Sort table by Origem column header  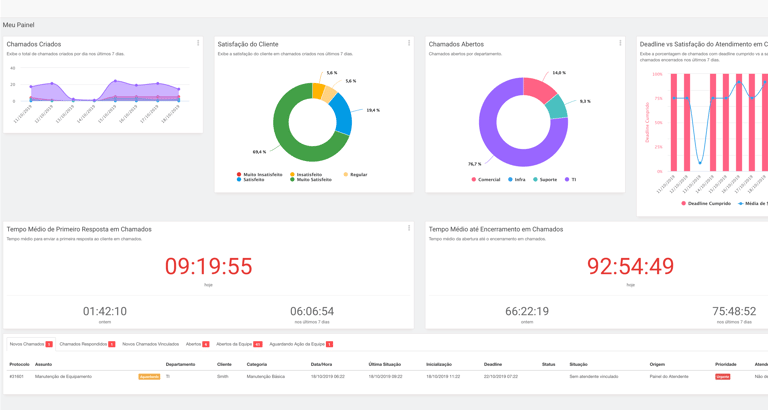click(x=657, y=364)
